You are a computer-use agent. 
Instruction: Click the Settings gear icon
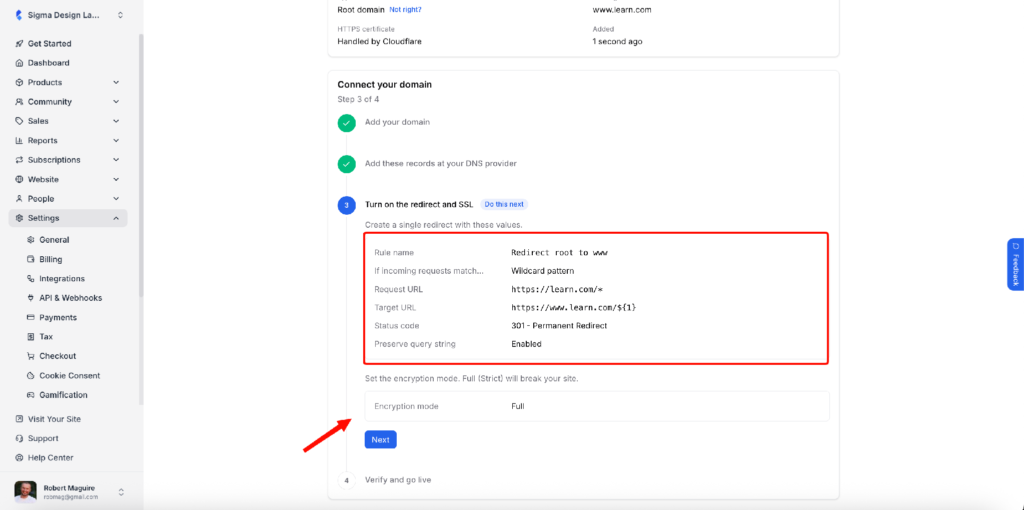pyautogui.click(x=19, y=218)
